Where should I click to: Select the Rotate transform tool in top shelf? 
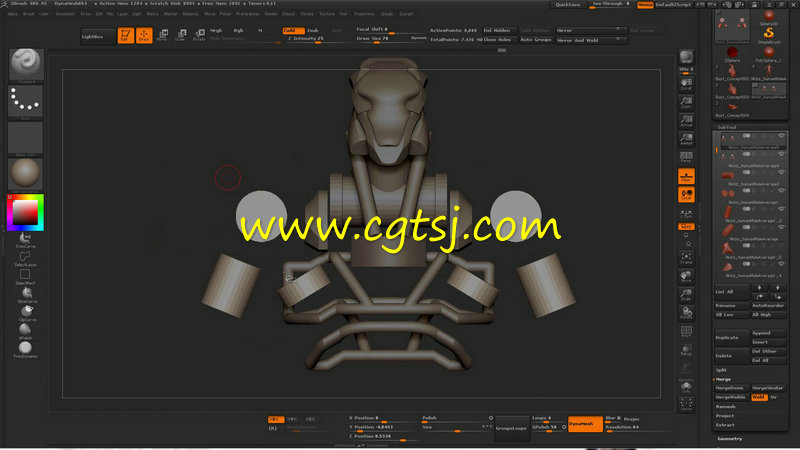[199, 35]
